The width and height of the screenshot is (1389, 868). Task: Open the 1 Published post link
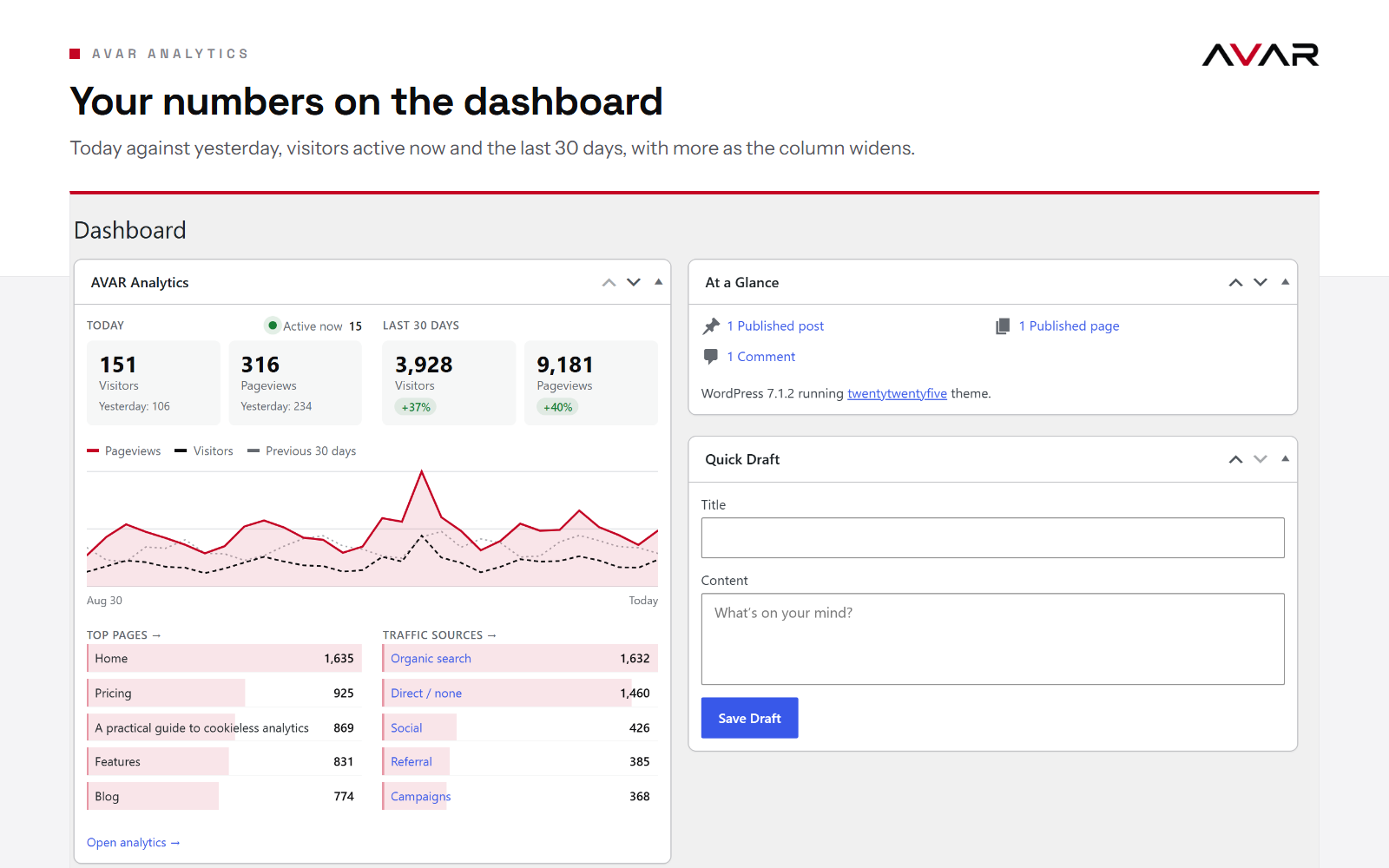775,325
